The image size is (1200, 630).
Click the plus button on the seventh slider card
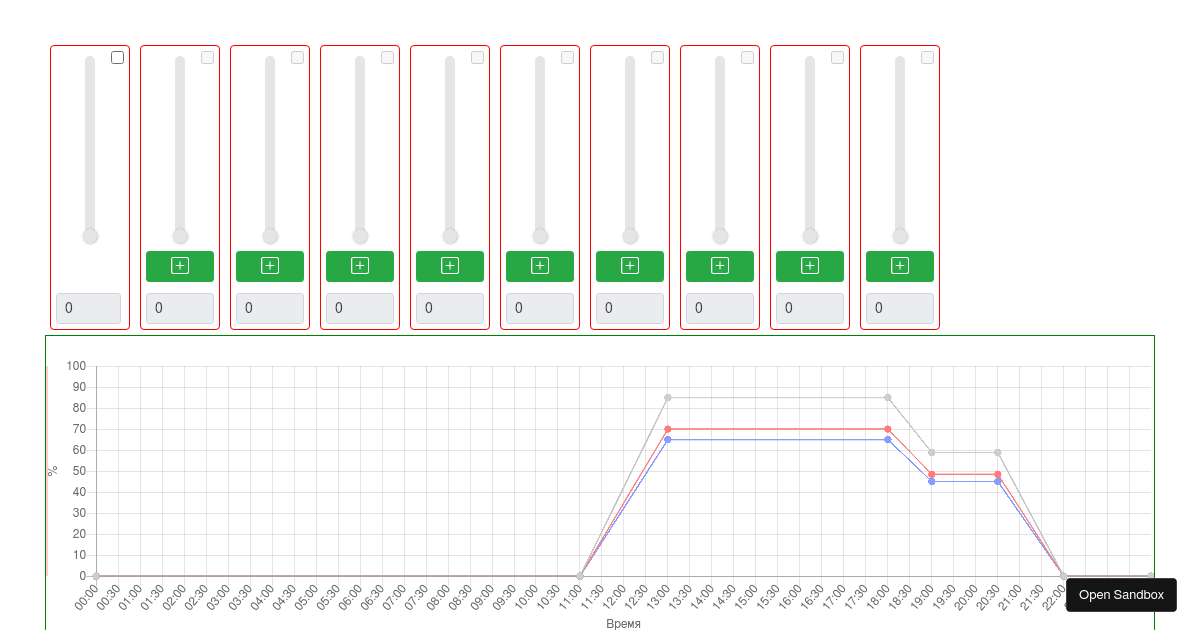pos(630,266)
